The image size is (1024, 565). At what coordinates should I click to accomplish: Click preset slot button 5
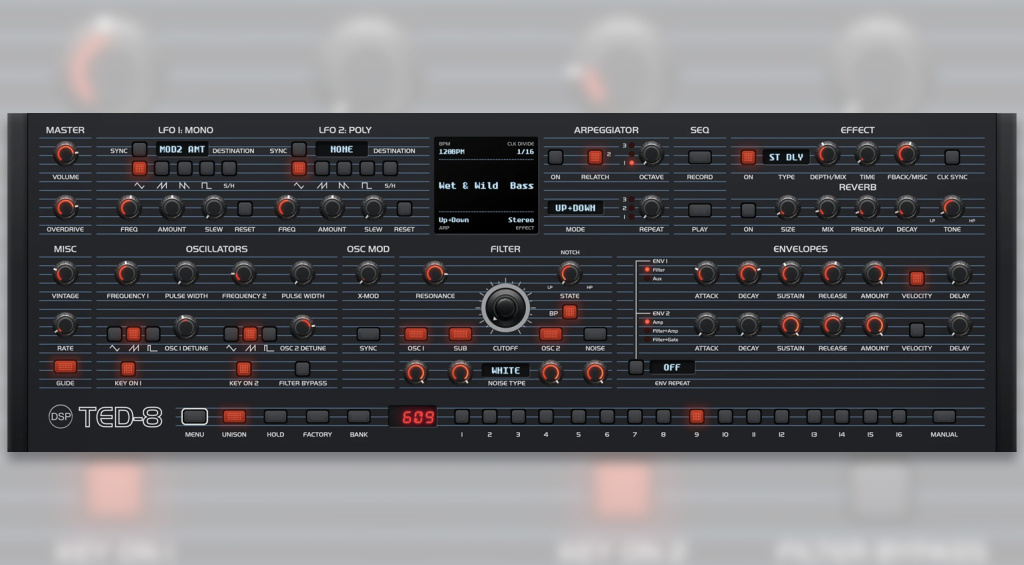(578, 416)
